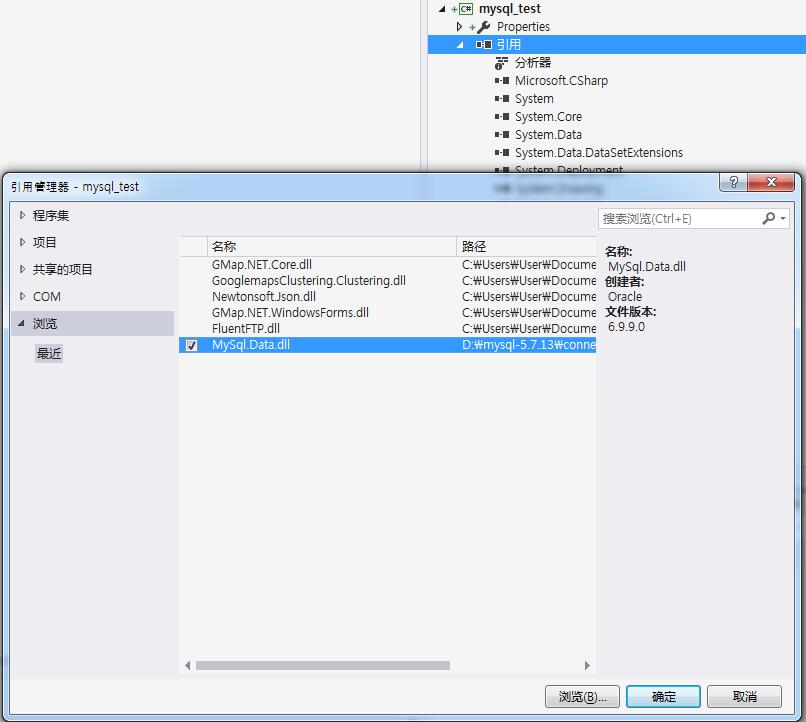Click the scroll left arrow in list

[188, 665]
